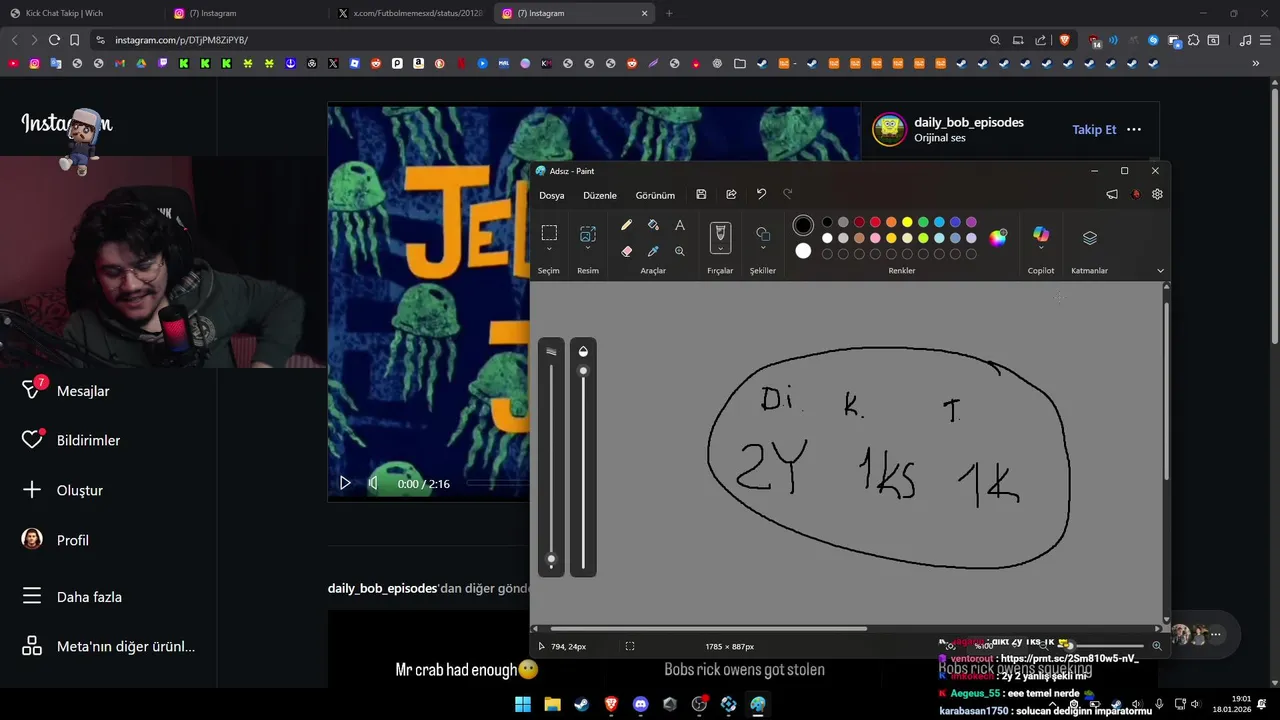Switch to the first (7) Instagram tab
1280x720 pixels.
click(x=245, y=13)
